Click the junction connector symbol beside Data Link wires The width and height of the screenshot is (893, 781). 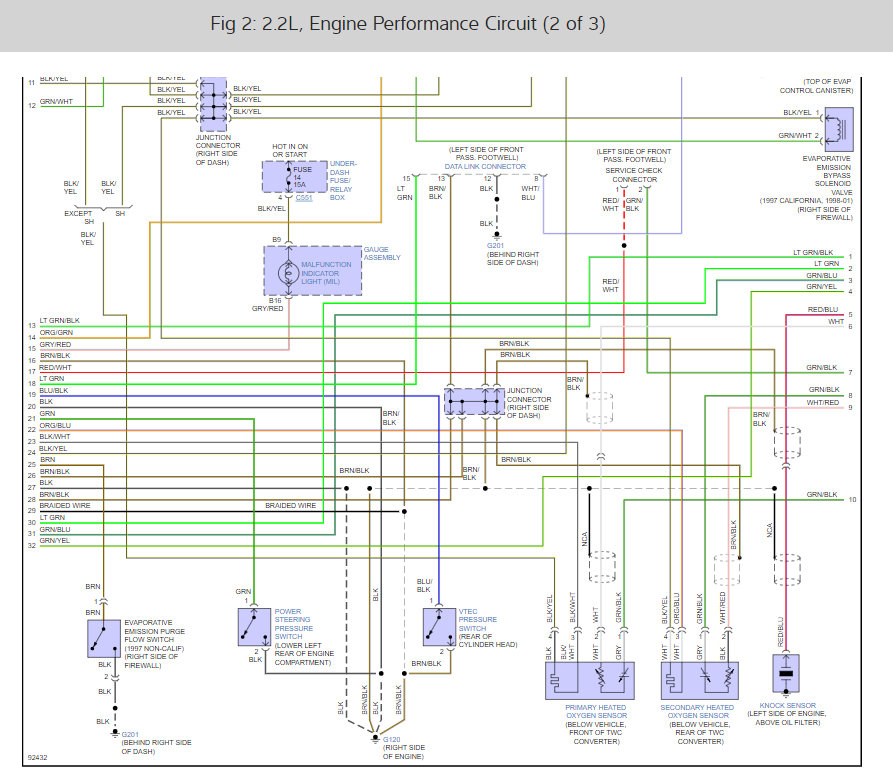(474, 402)
